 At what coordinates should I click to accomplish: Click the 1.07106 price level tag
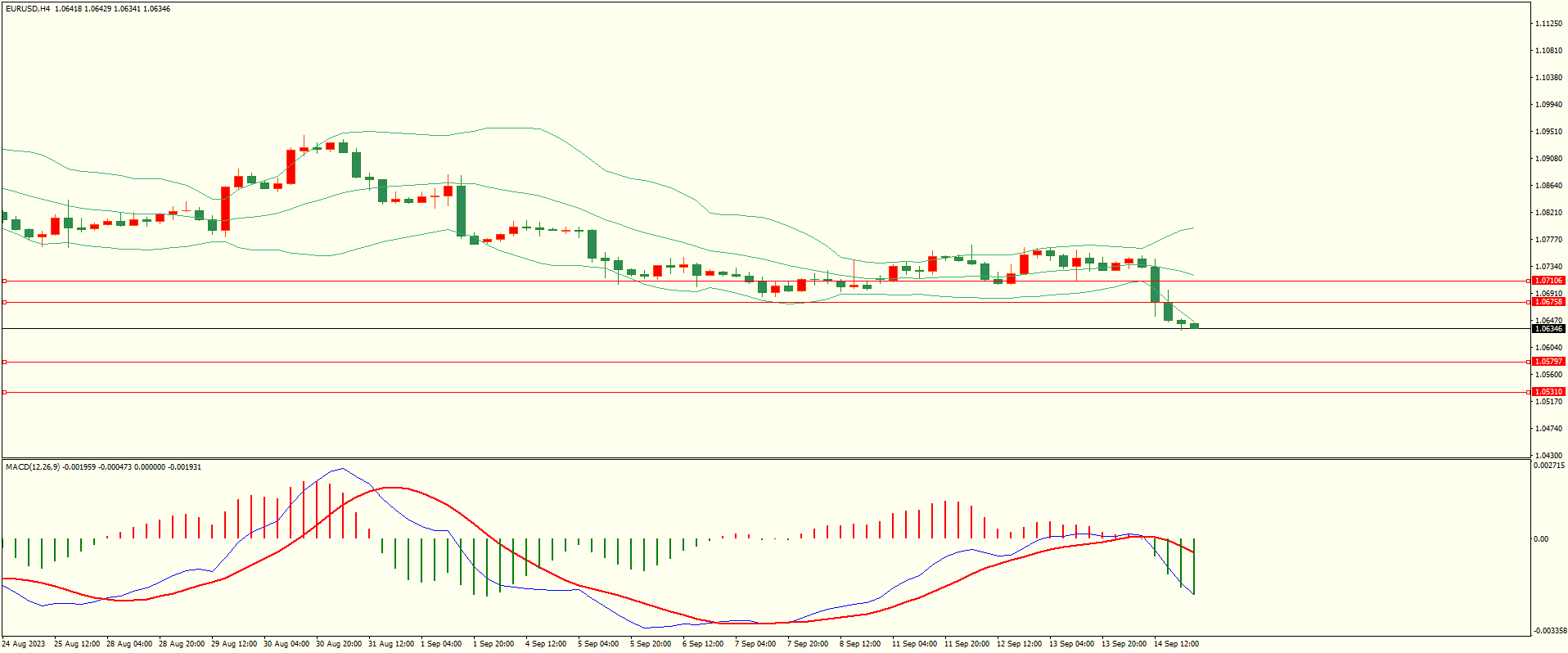(x=1548, y=281)
